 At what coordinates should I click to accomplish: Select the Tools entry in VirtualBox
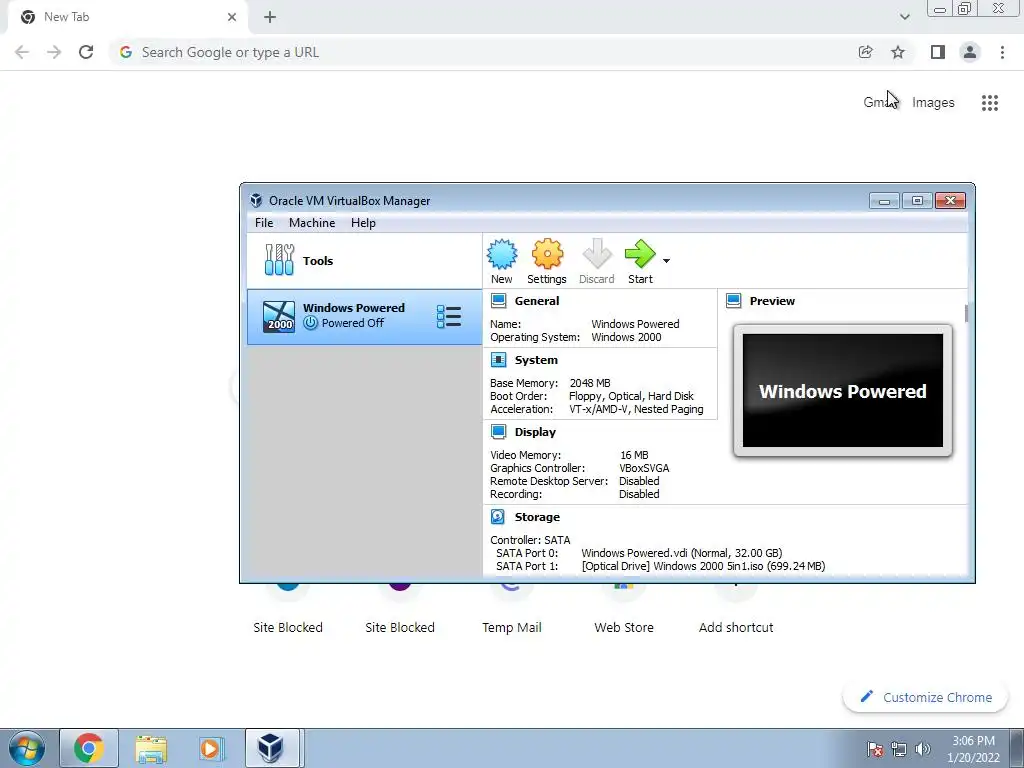click(364, 261)
